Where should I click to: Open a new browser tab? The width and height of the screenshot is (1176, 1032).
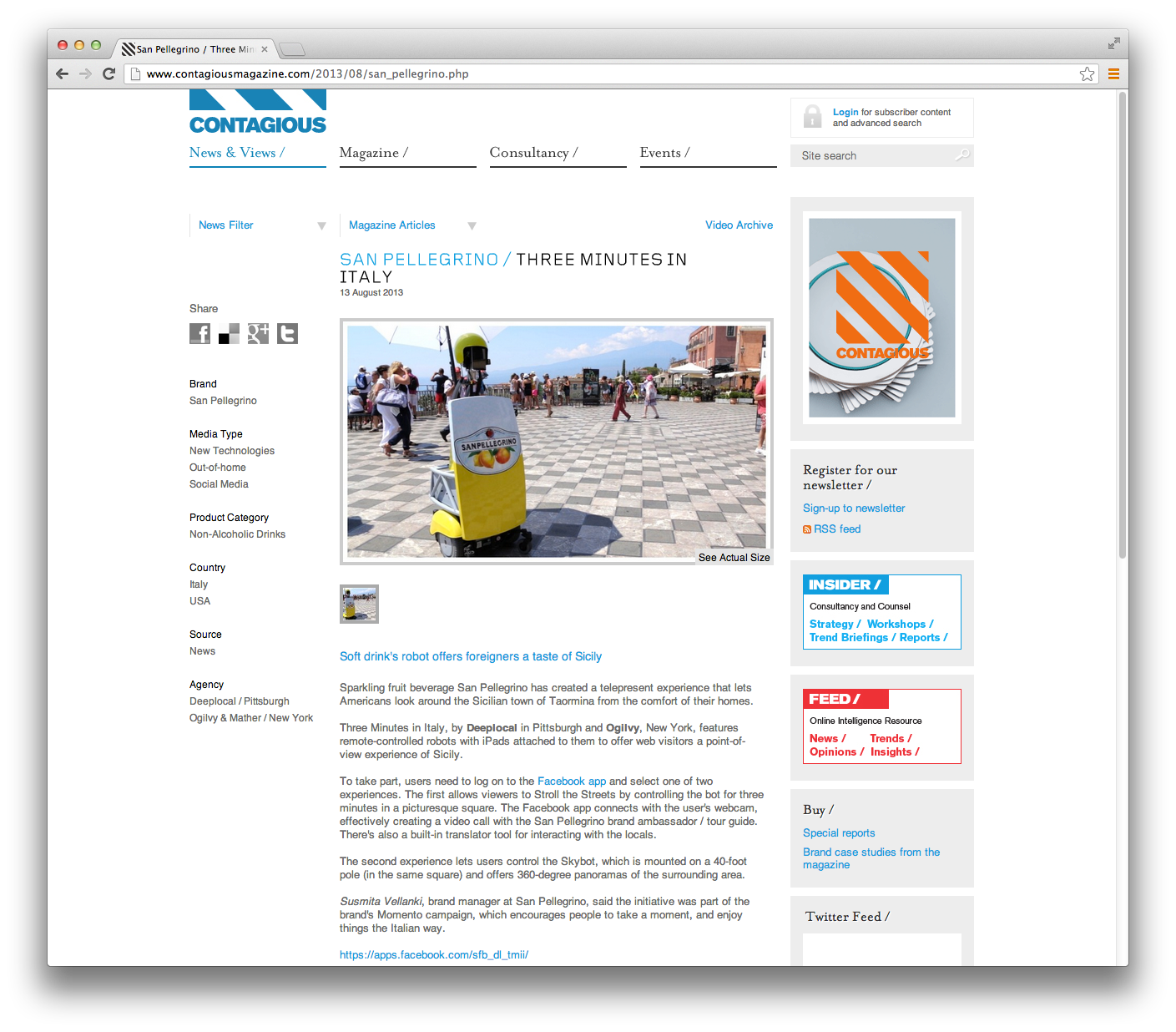pyautogui.click(x=291, y=49)
